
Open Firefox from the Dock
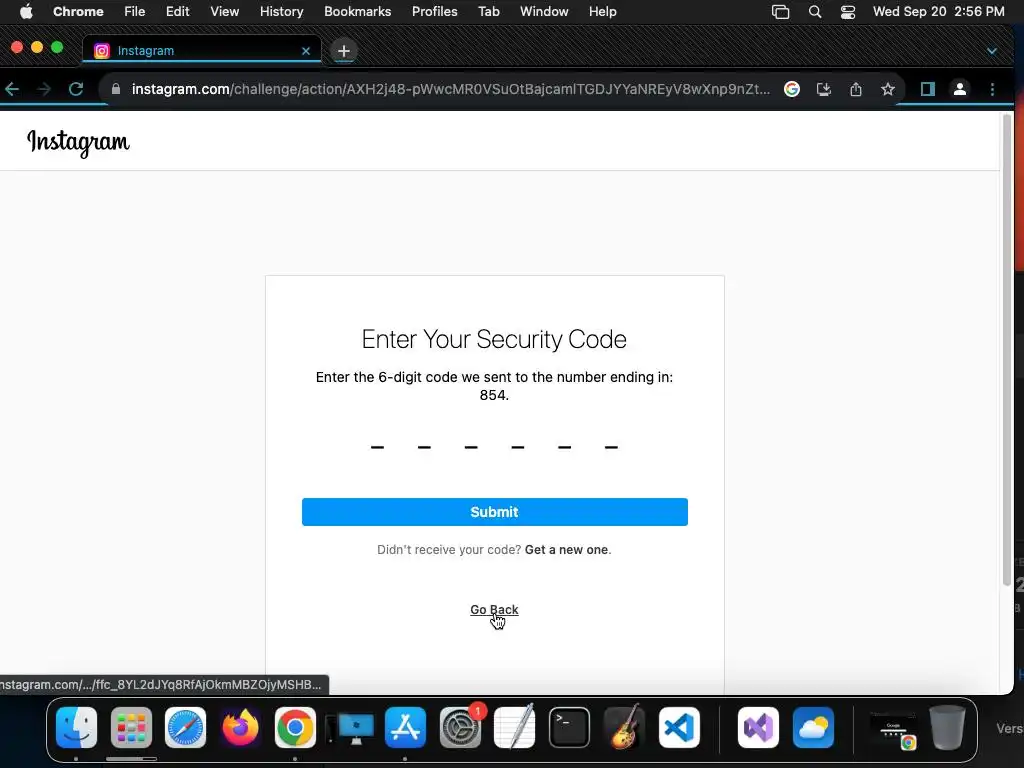point(240,728)
